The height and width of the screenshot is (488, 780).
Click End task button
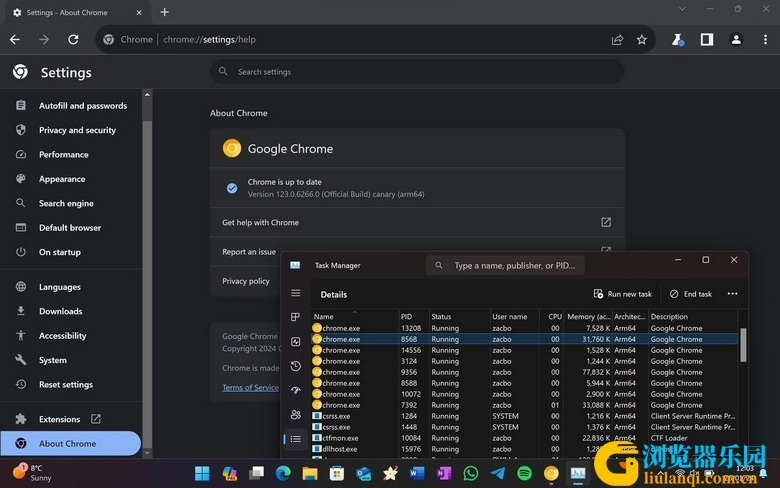[690, 294]
